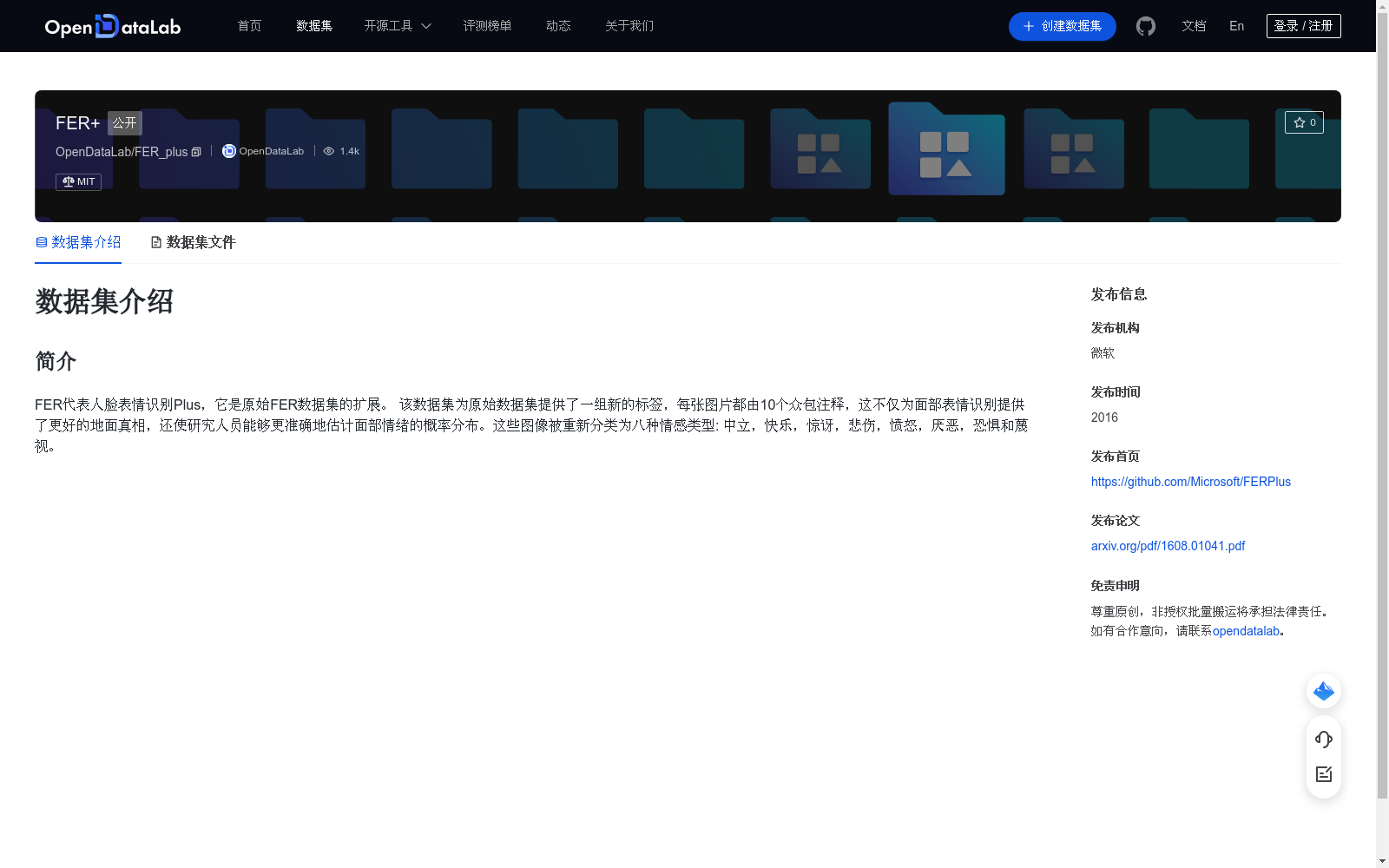Click the eye icon showing 1.4k views
1389x868 pixels.
tap(329, 150)
